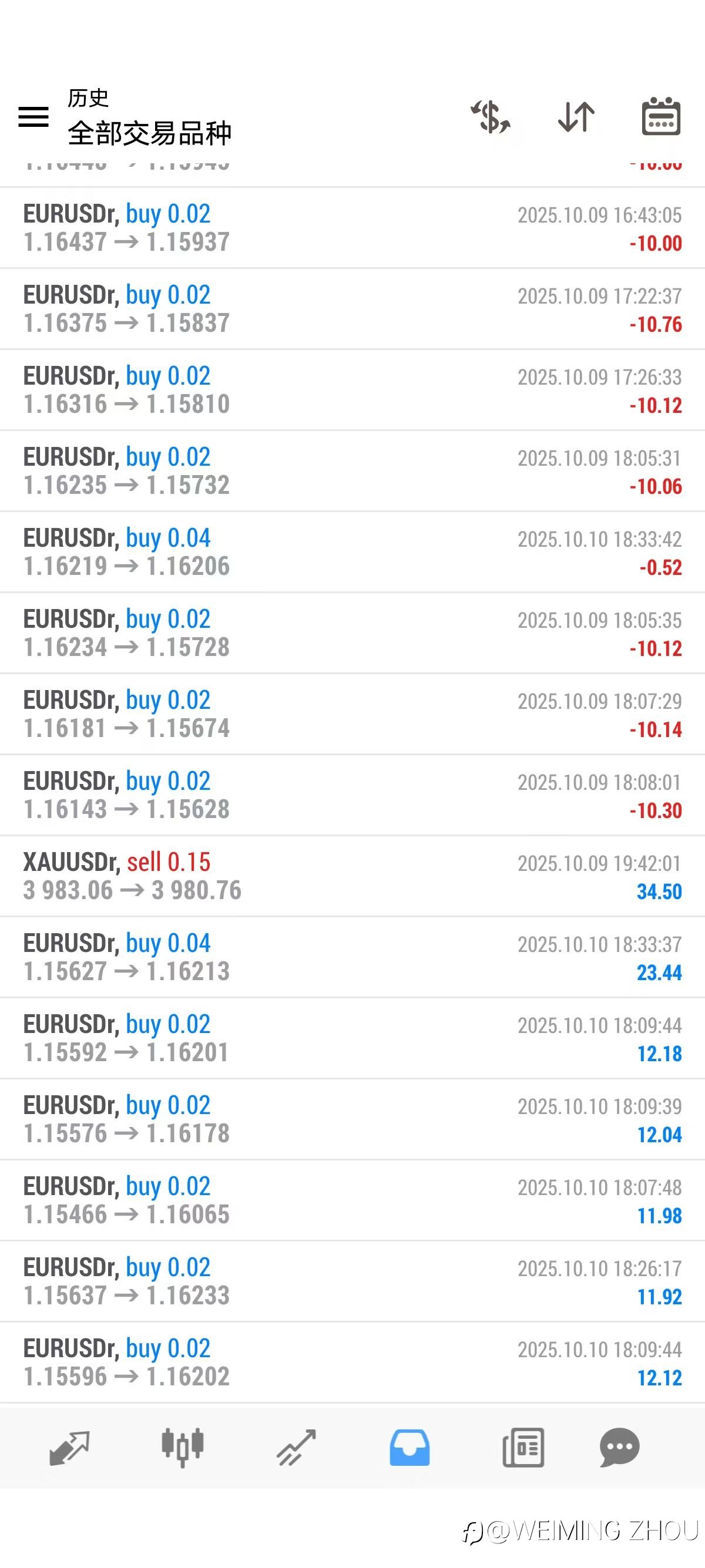Expand EURUSDr trade with 23.44 profit
The height and width of the screenshot is (1568, 705).
click(352, 957)
